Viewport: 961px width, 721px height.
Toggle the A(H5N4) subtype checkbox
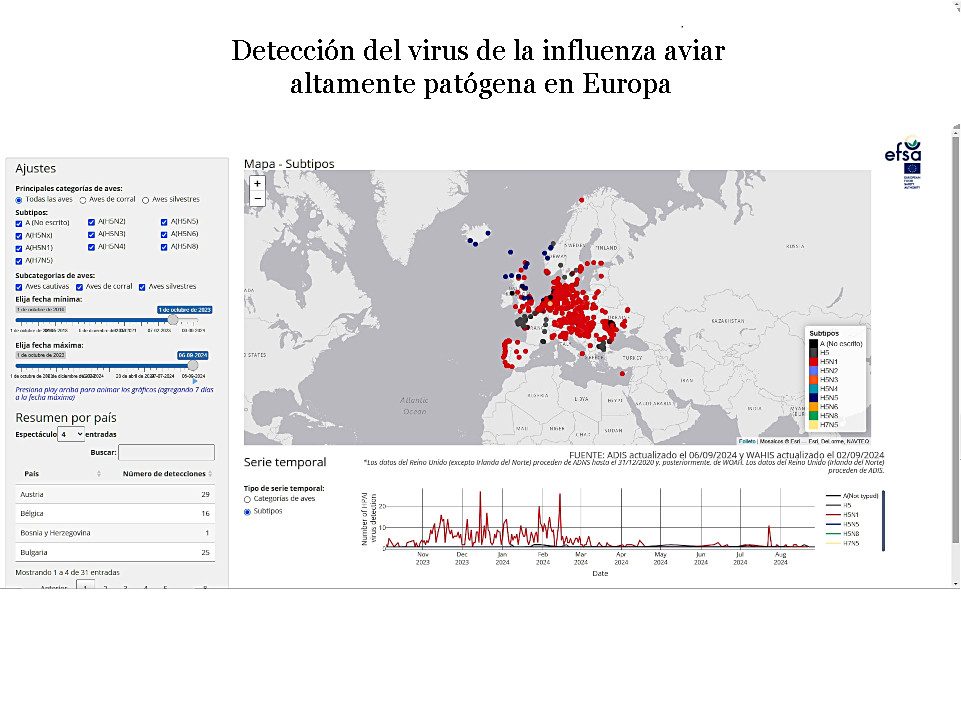pos(91,247)
